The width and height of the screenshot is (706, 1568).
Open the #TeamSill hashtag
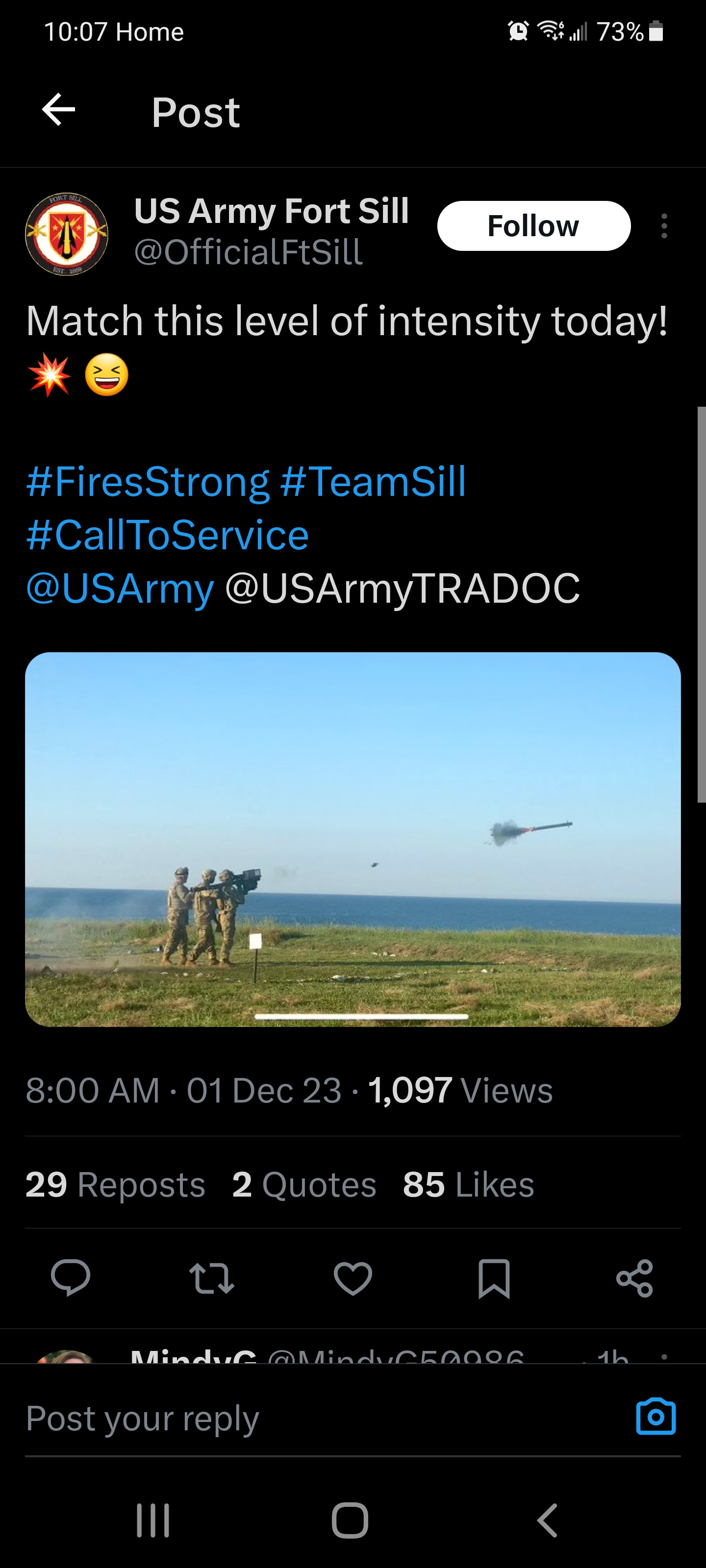pos(373,482)
